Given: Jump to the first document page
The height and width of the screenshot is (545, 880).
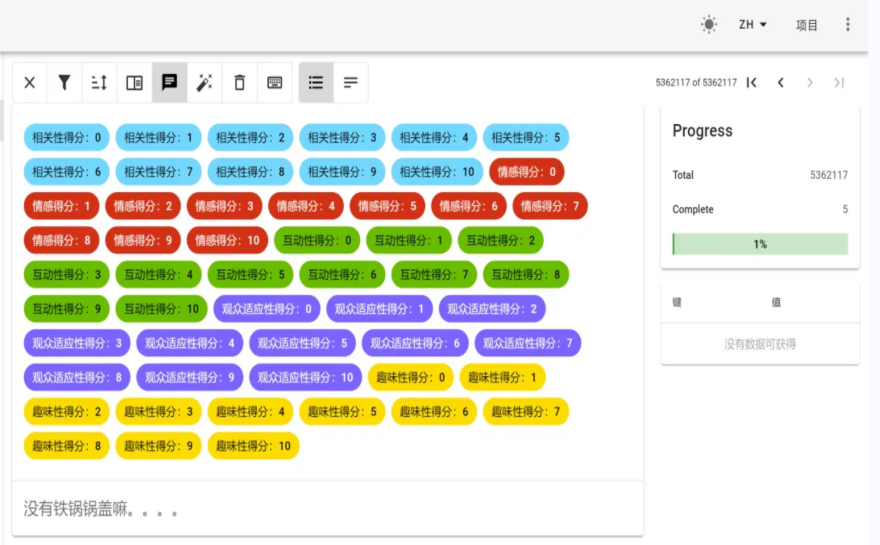Looking at the screenshot, I should pyautogui.click(x=752, y=83).
